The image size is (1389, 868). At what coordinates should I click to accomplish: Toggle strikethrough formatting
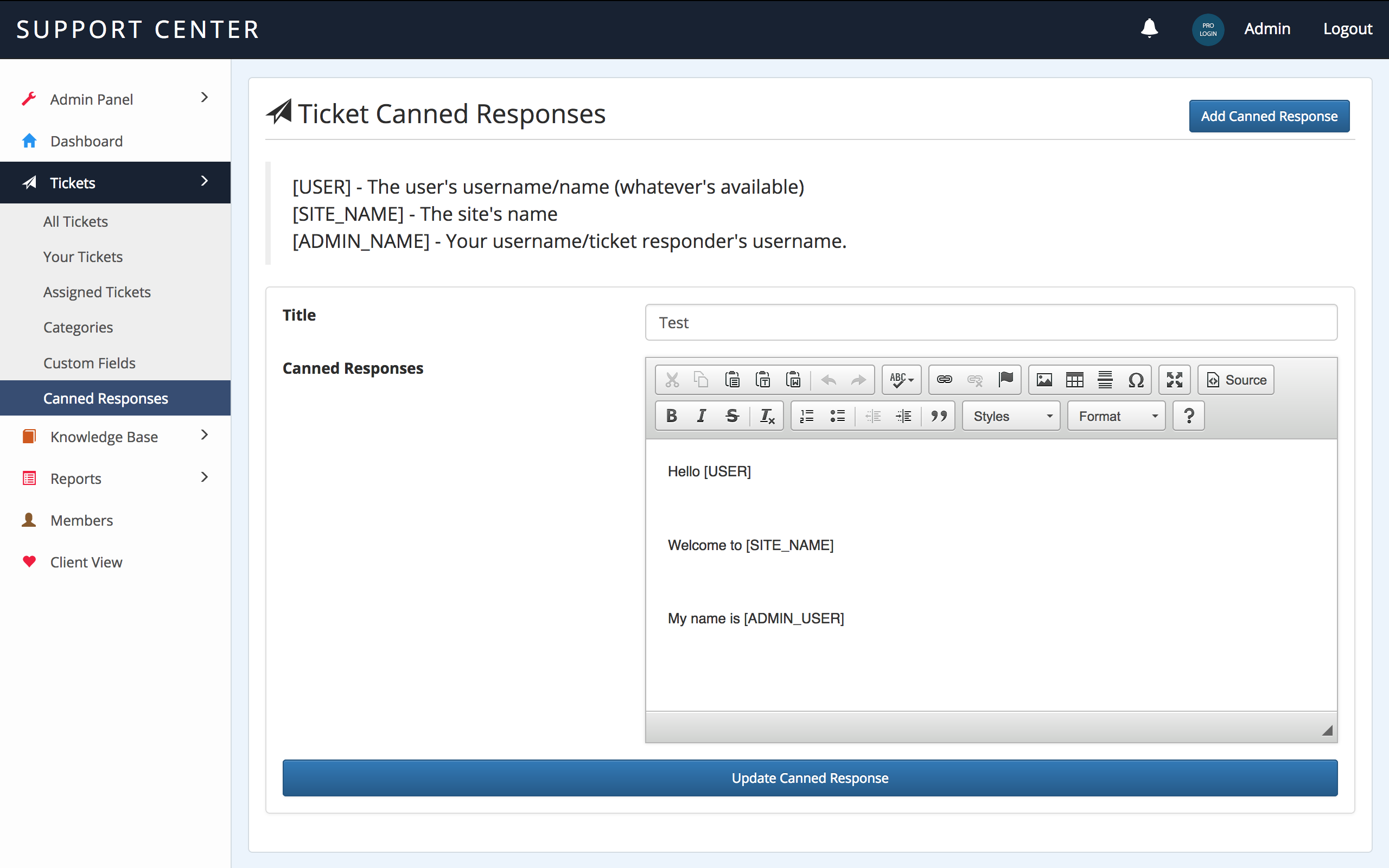(732, 416)
